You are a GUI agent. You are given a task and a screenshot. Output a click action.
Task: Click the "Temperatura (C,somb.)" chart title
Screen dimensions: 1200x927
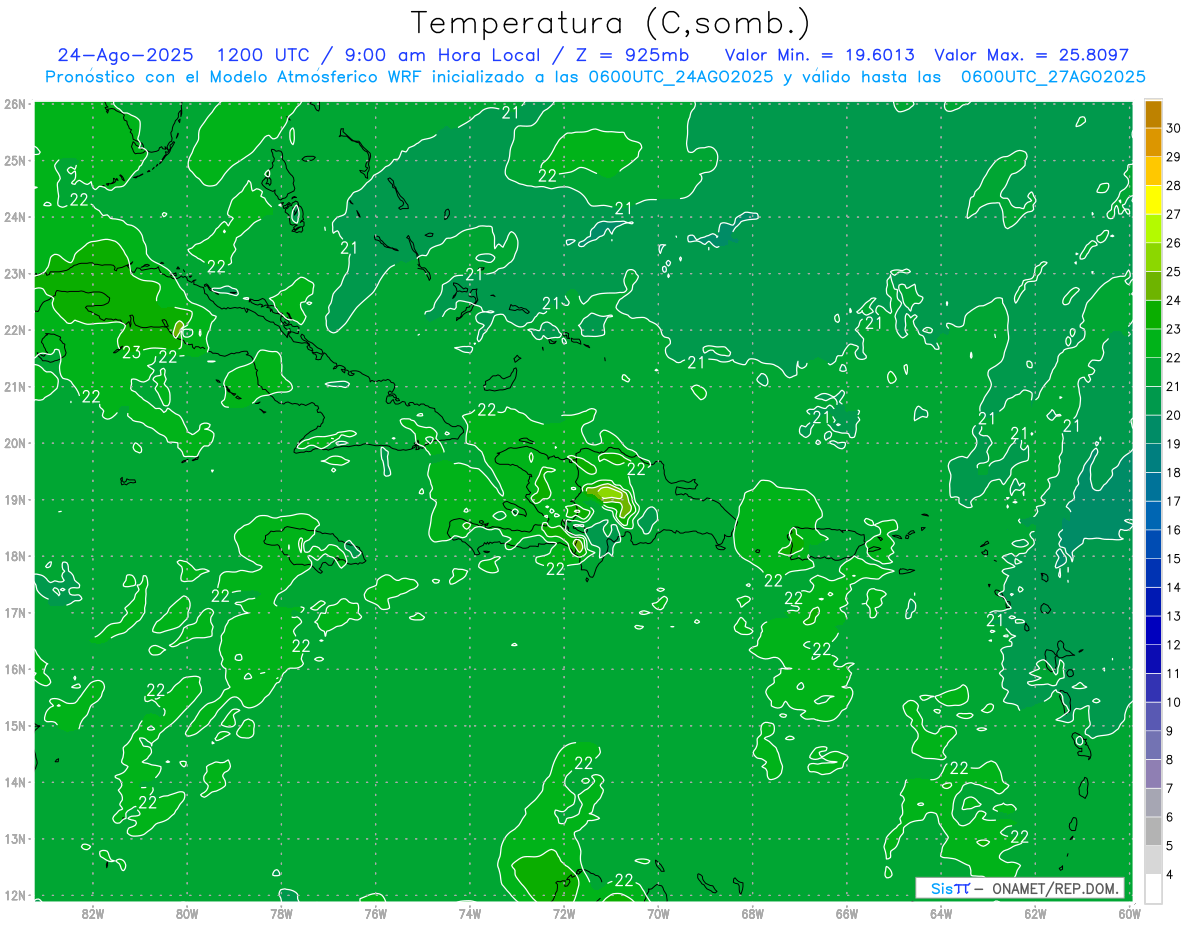tap(611, 23)
